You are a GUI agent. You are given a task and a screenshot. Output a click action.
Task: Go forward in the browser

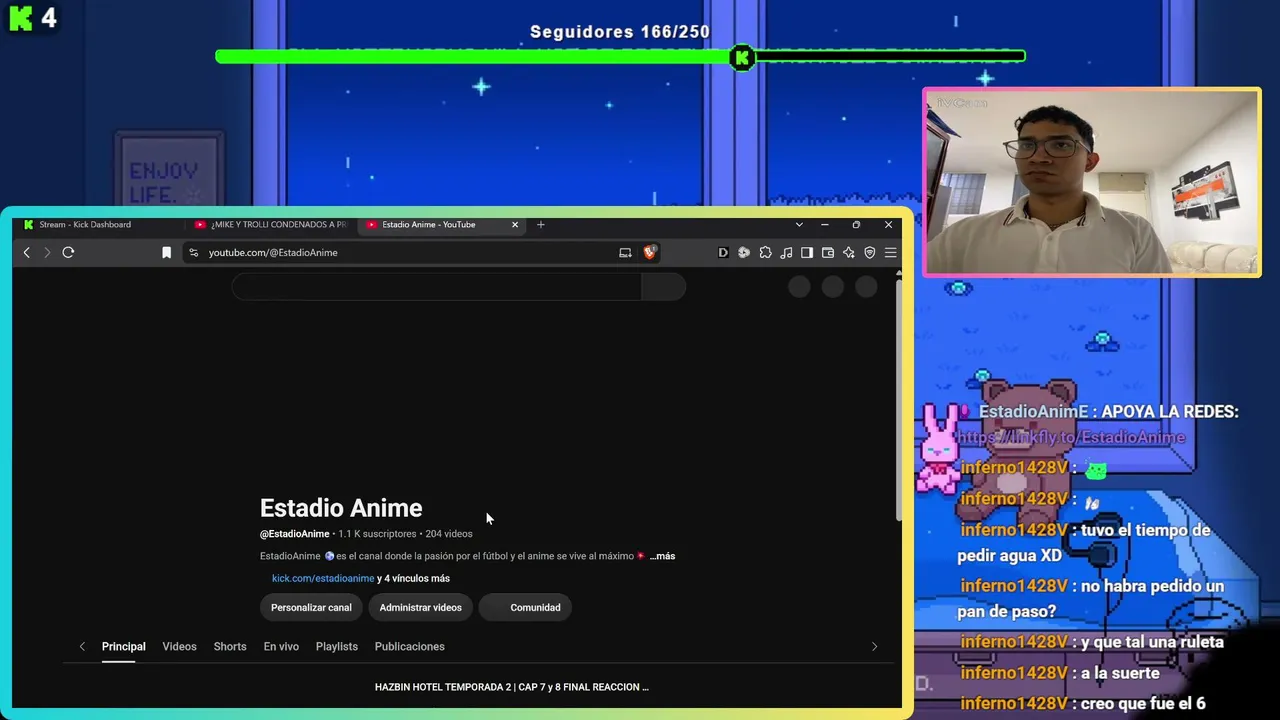click(46, 252)
